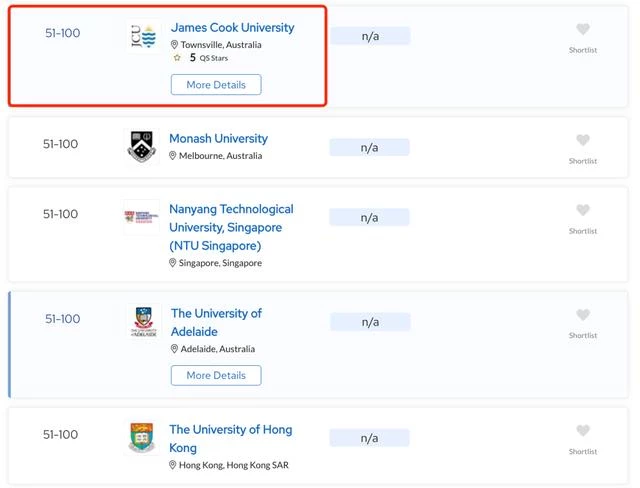Click More Details for University of Adelaide
The width and height of the screenshot is (640, 488).
click(216, 375)
